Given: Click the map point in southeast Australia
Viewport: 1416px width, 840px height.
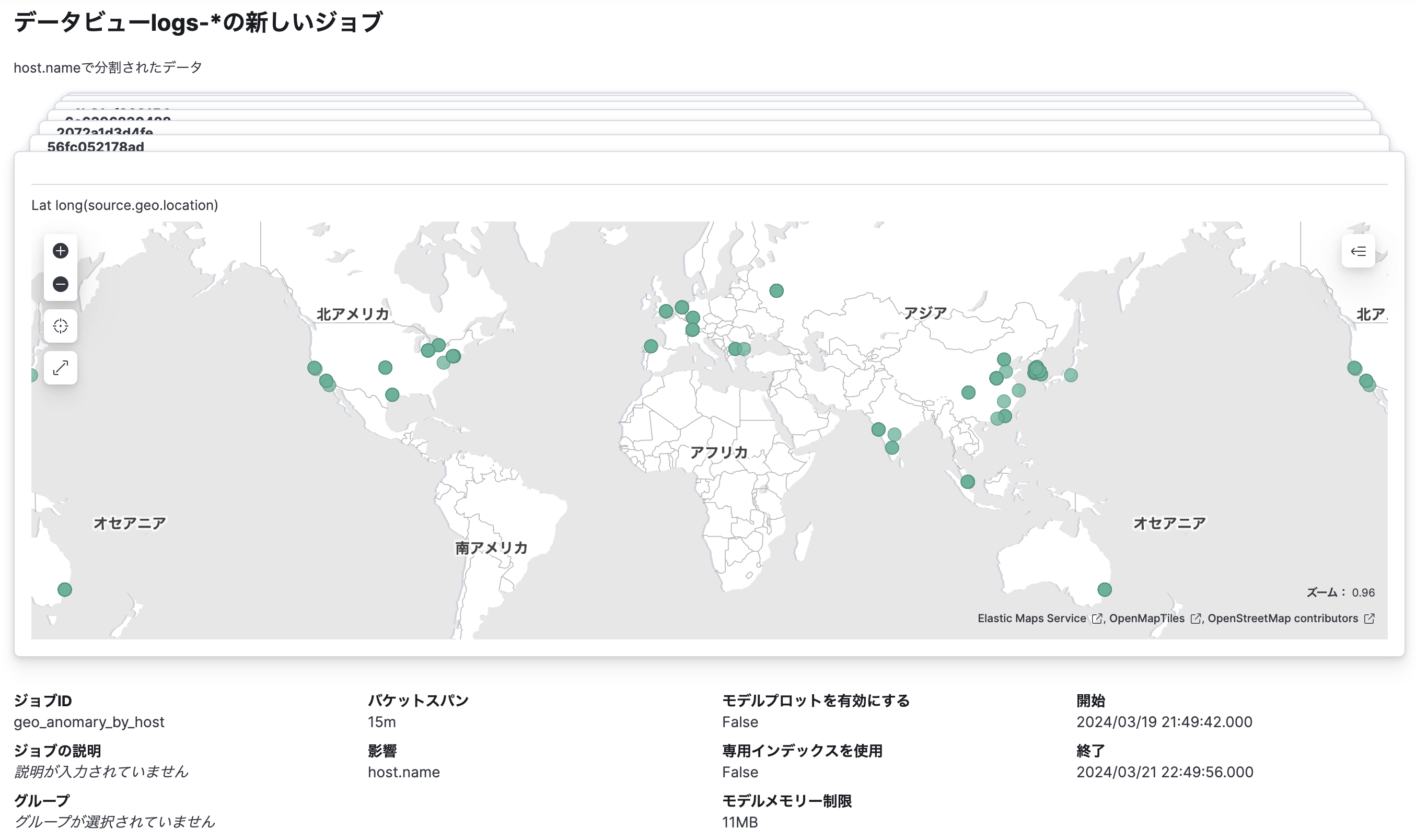Looking at the screenshot, I should [x=1104, y=590].
